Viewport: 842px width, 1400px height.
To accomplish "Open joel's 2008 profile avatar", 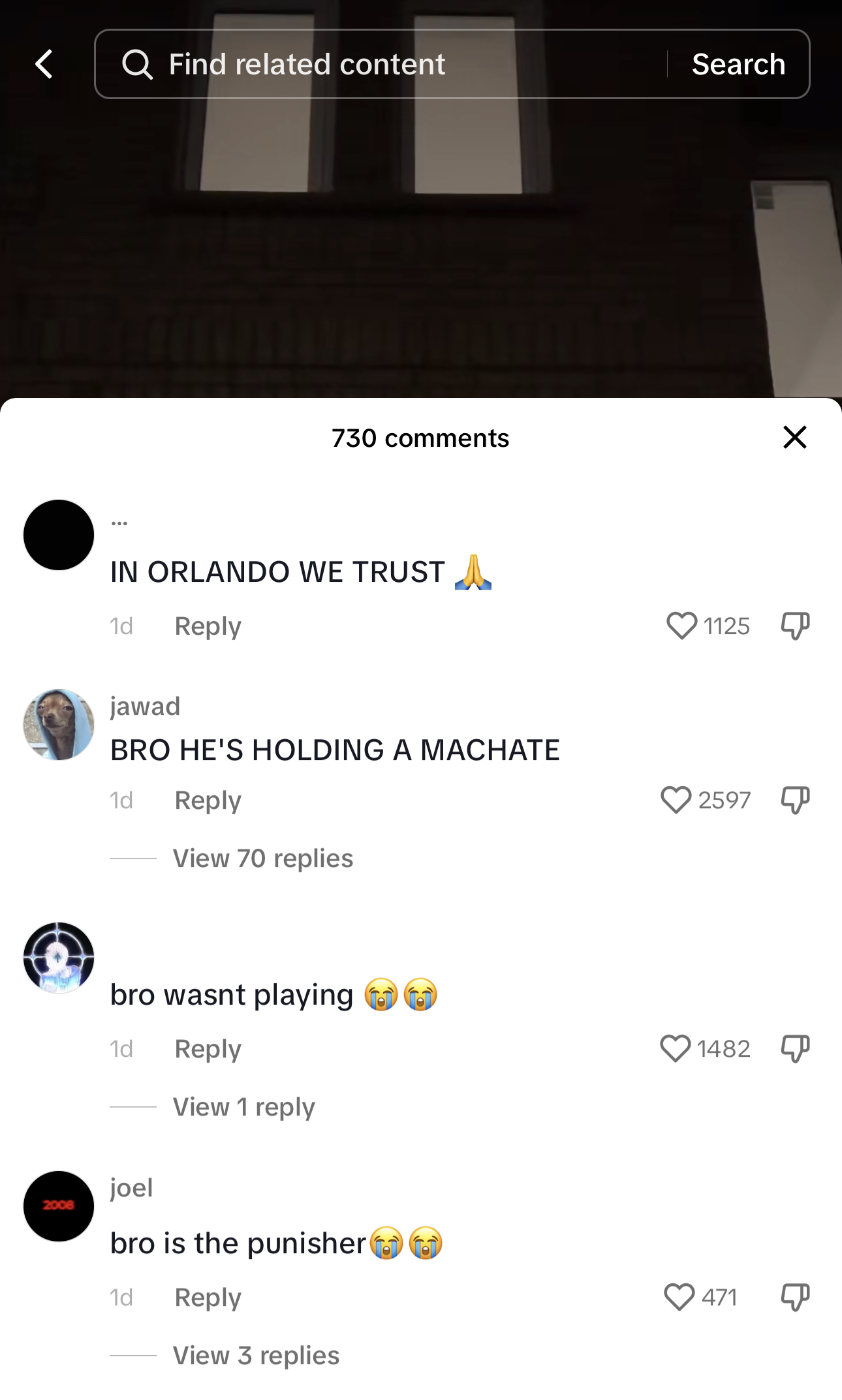I will [x=59, y=1206].
